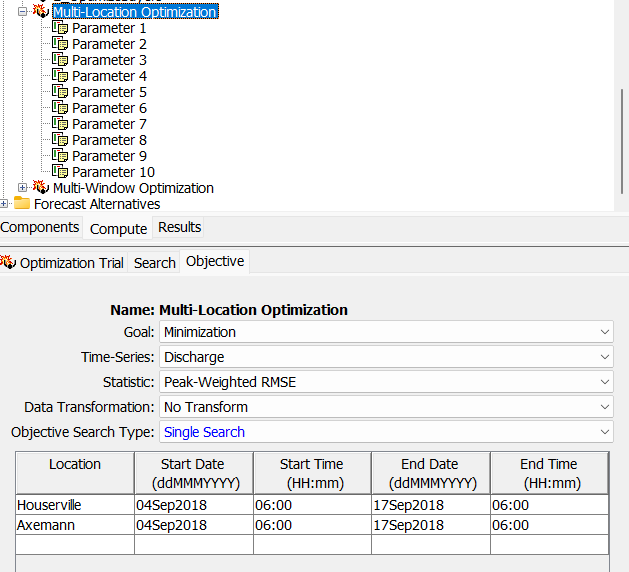The image size is (629, 572).
Task: Select Parameter 6 label in tree
Action: pyautogui.click(x=110, y=108)
